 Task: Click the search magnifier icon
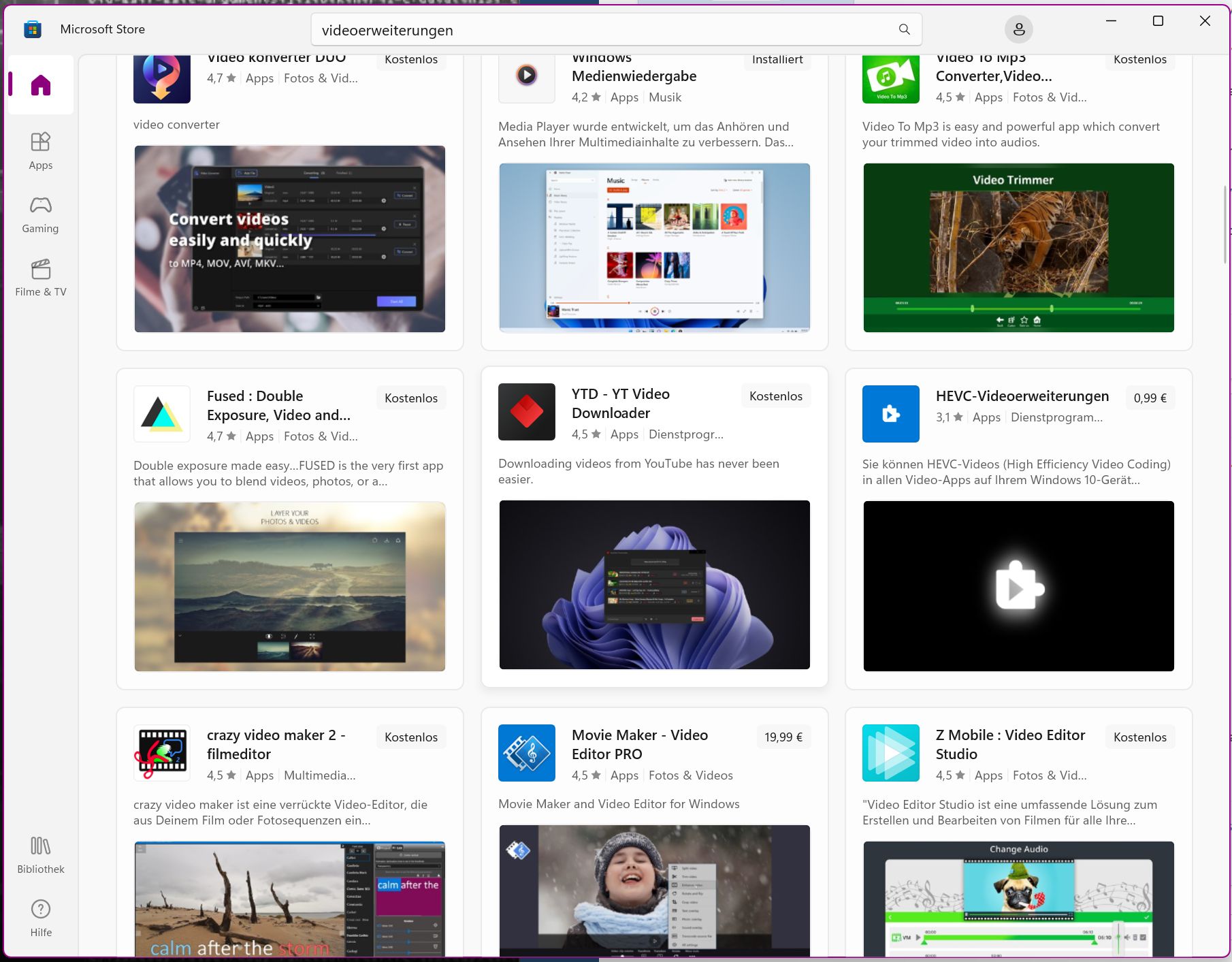tap(904, 29)
